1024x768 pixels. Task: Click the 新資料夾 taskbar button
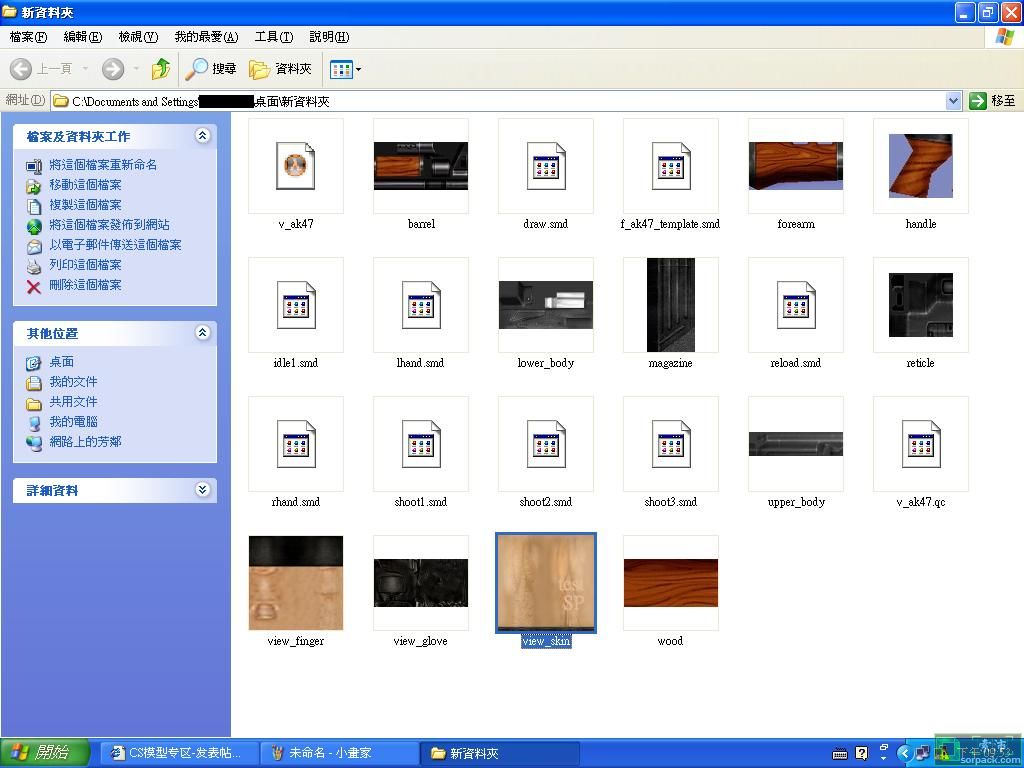[x=500, y=753]
